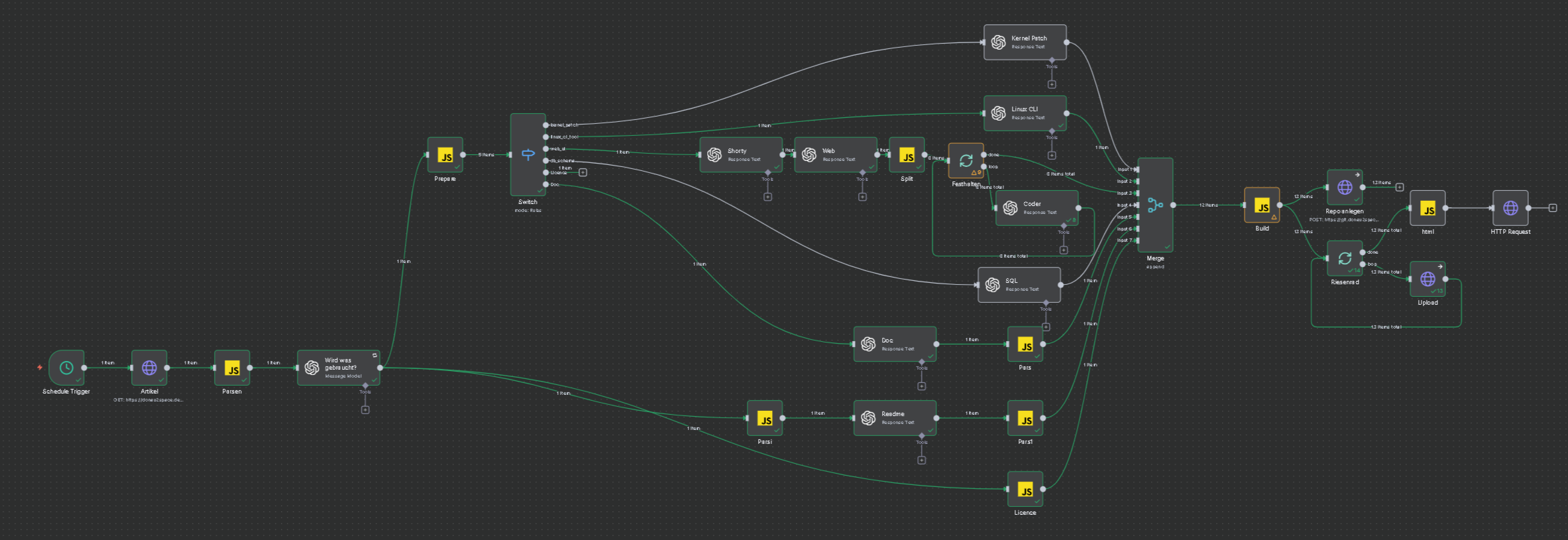
Task: Open the Upload globe node
Action: point(1428,279)
